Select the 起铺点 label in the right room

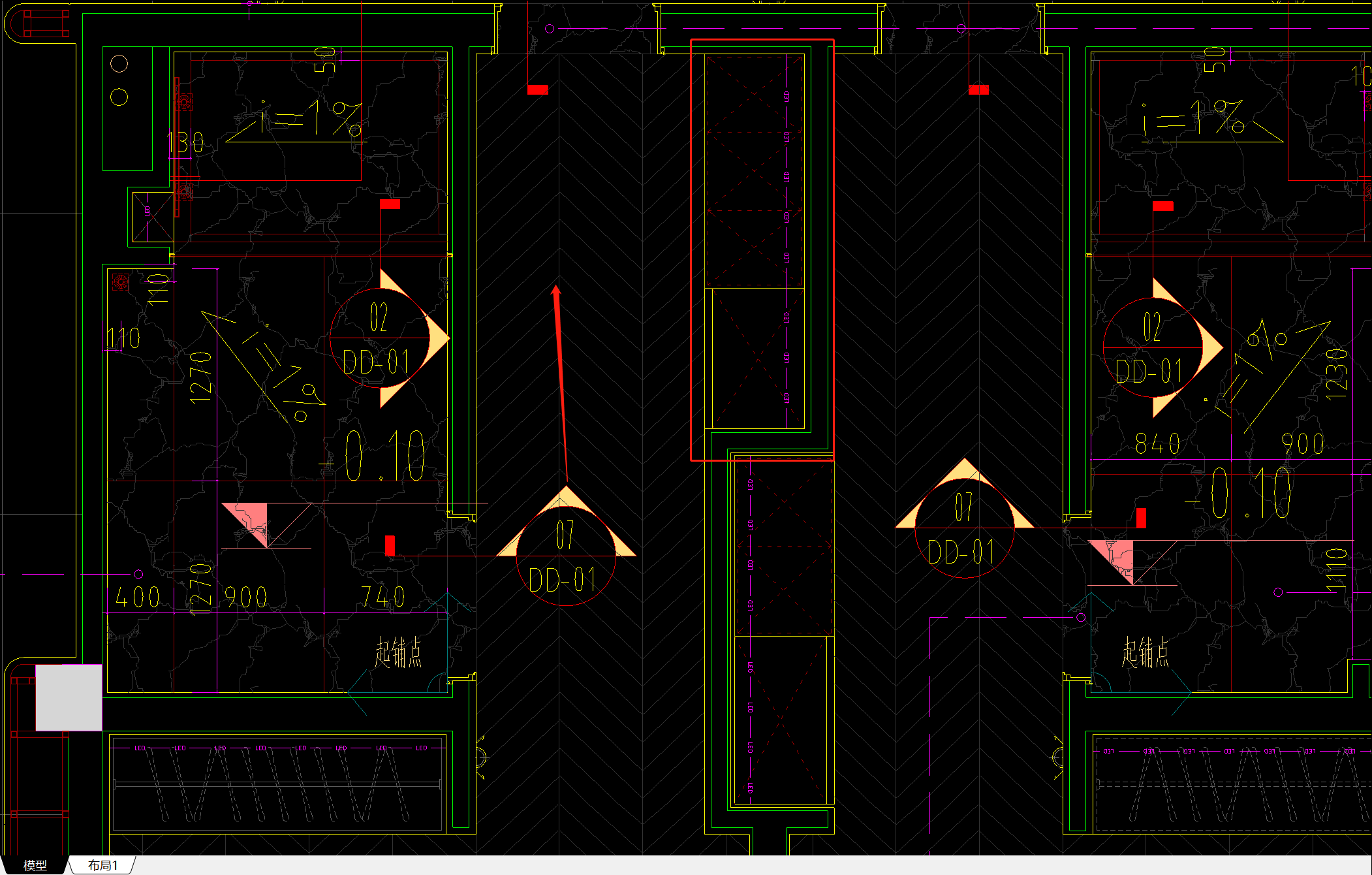pyautogui.click(x=1146, y=652)
